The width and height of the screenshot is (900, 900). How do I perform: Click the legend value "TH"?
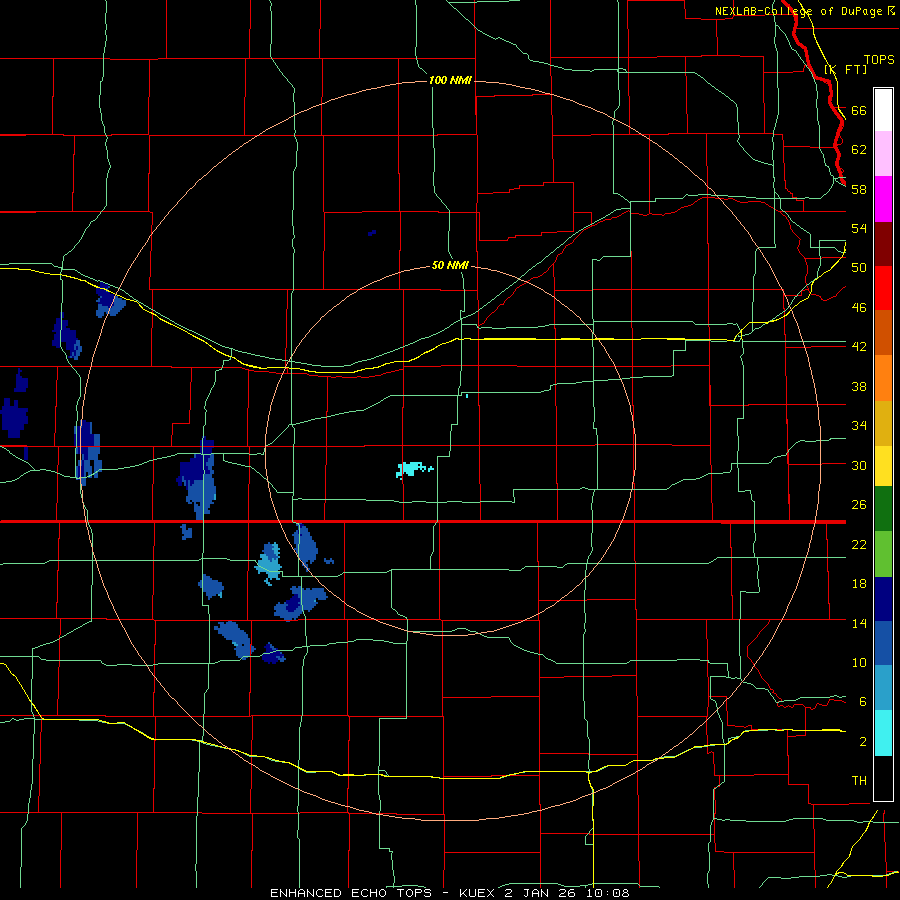click(x=859, y=781)
